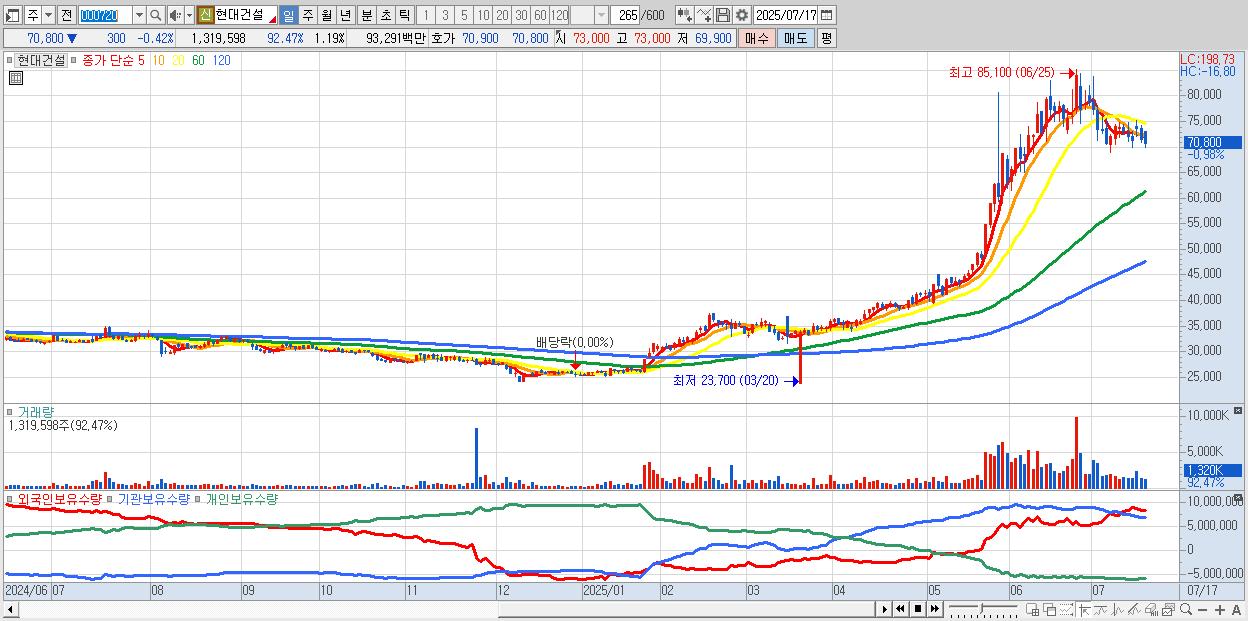Click the stock code input field 000720
1248x621 pixels.
click(x=104, y=15)
